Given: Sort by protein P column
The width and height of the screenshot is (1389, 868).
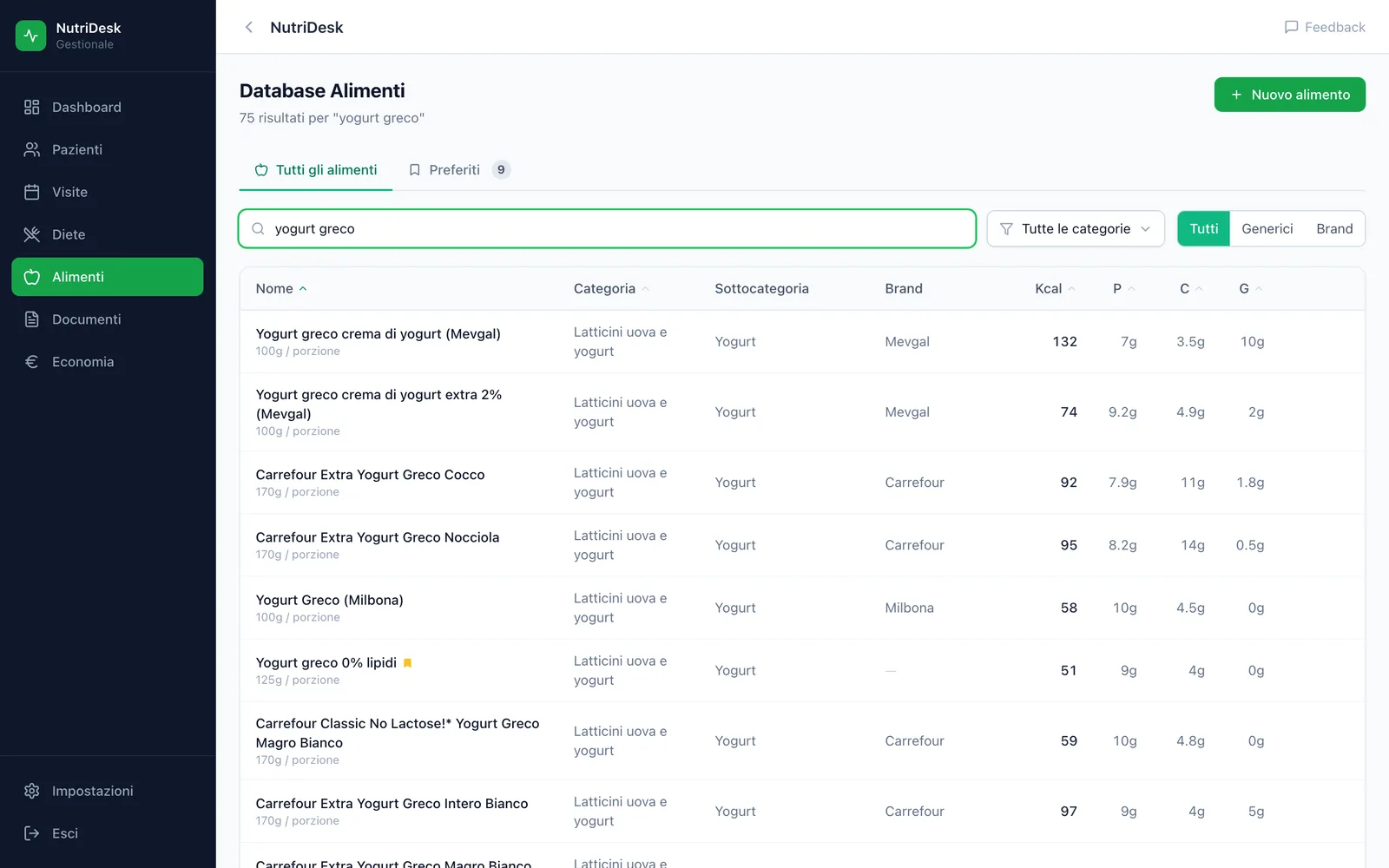Looking at the screenshot, I should (x=1124, y=289).
